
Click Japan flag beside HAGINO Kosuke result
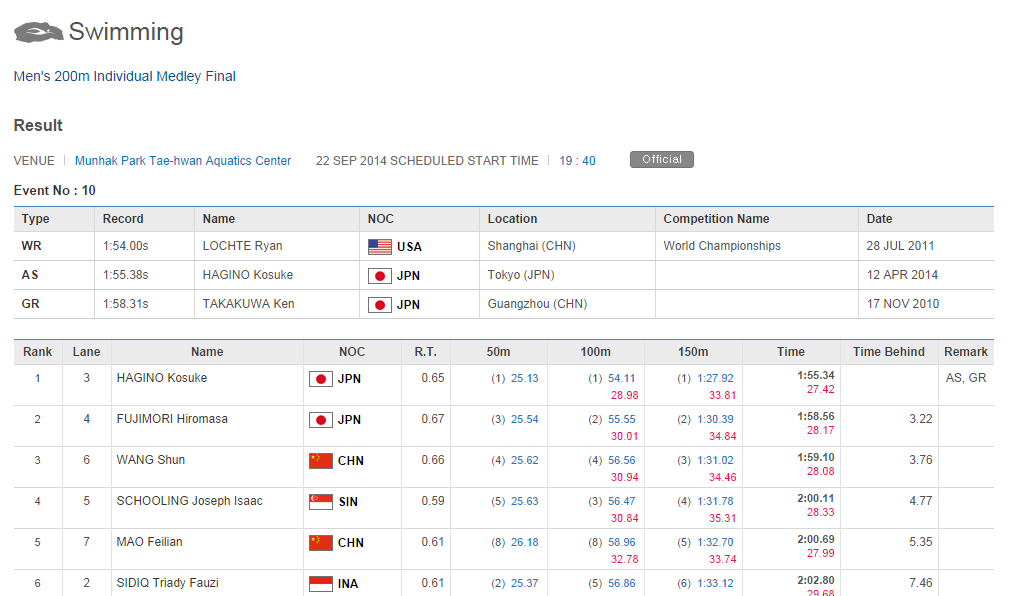(x=321, y=379)
